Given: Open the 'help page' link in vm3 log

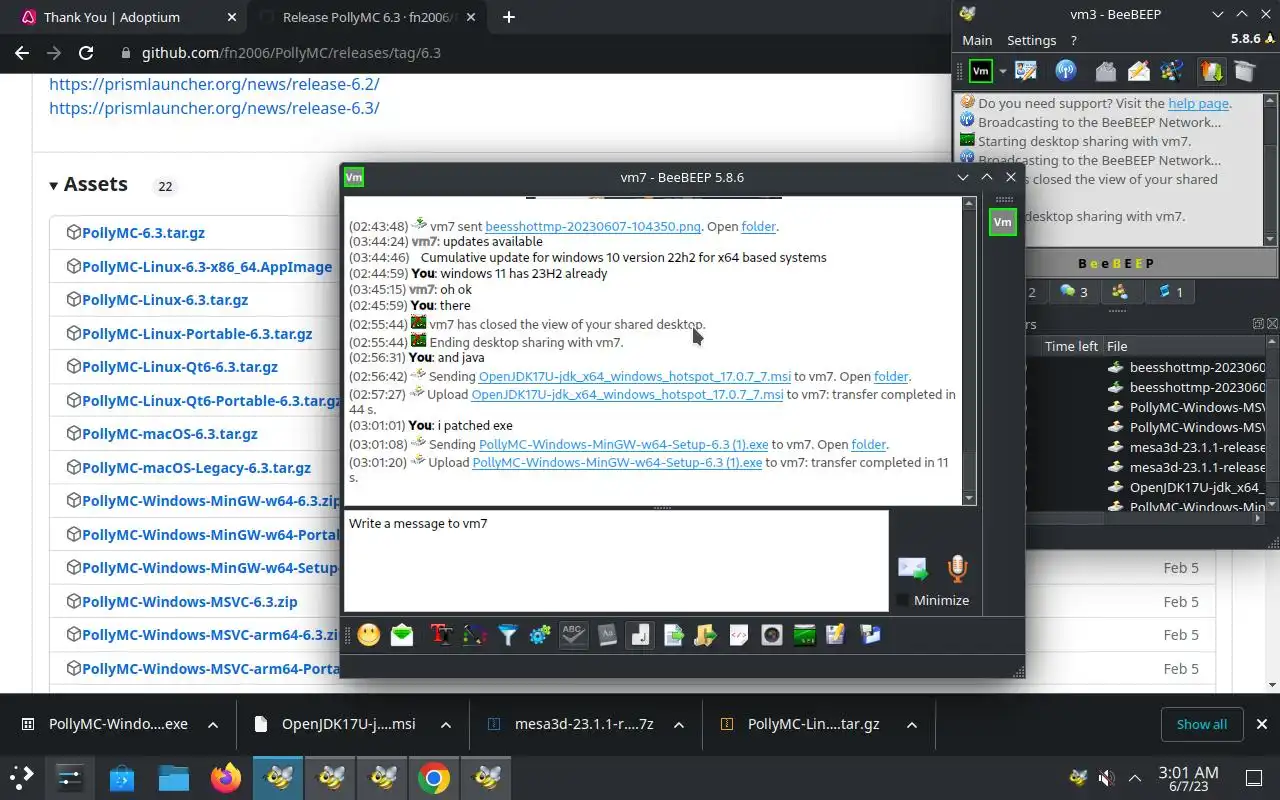Looking at the screenshot, I should coord(1198,103).
